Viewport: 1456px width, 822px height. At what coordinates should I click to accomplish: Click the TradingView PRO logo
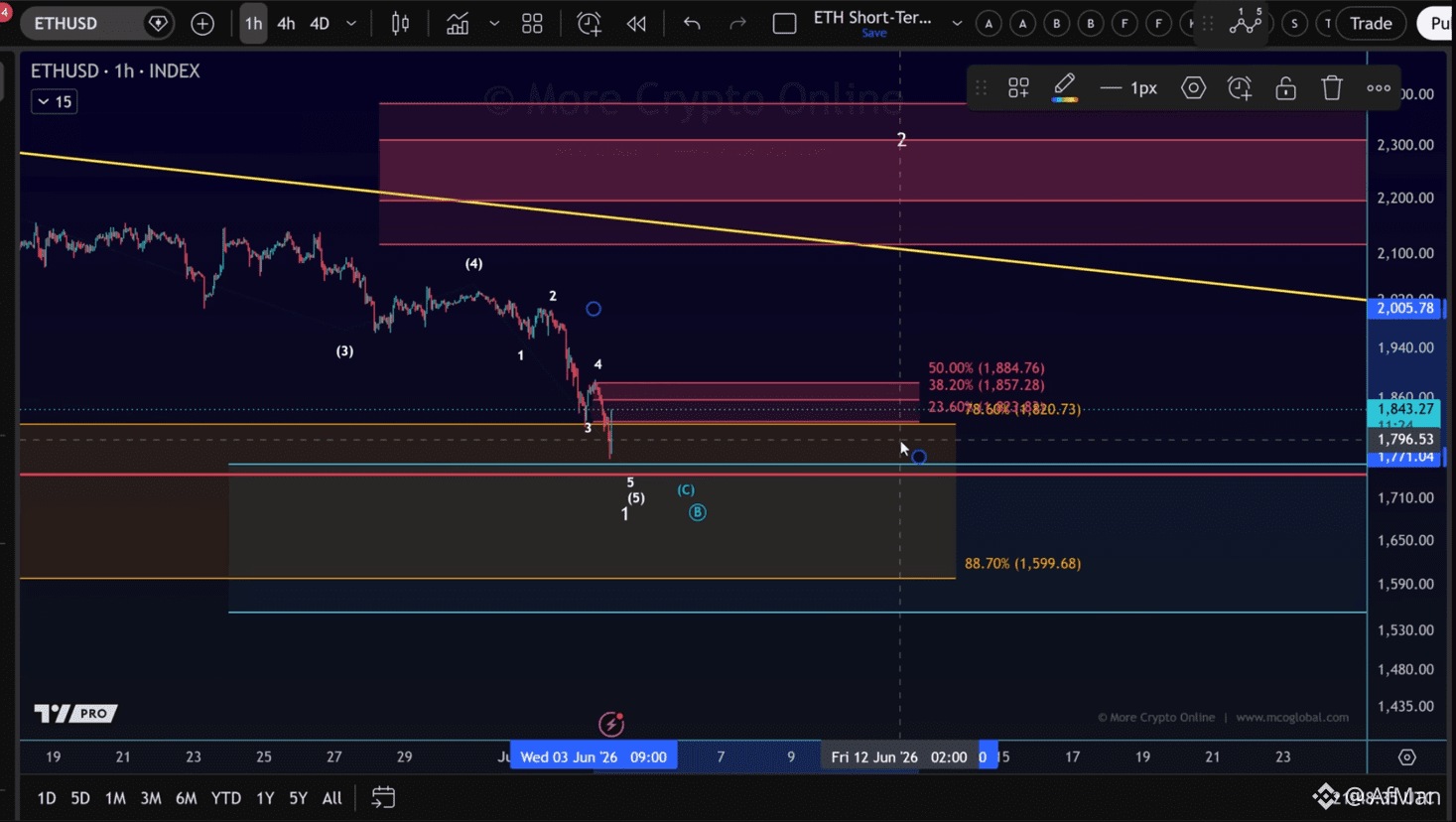coord(75,713)
